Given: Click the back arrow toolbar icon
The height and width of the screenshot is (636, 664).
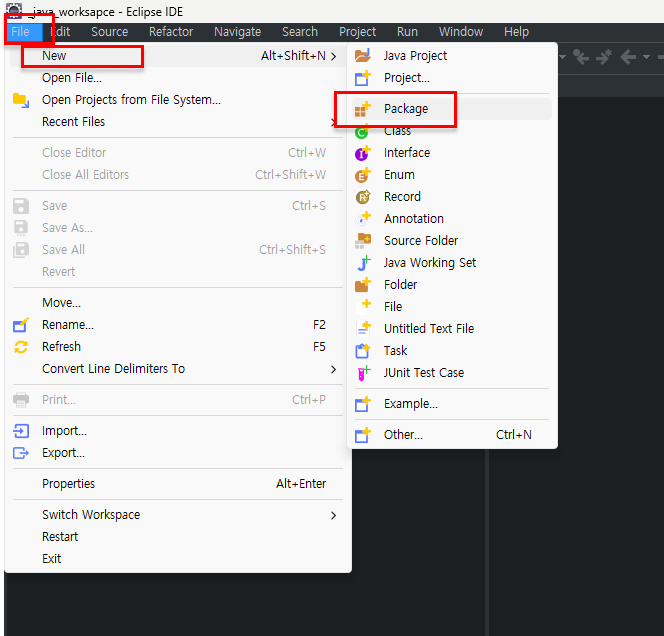Looking at the screenshot, I should 628,56.
